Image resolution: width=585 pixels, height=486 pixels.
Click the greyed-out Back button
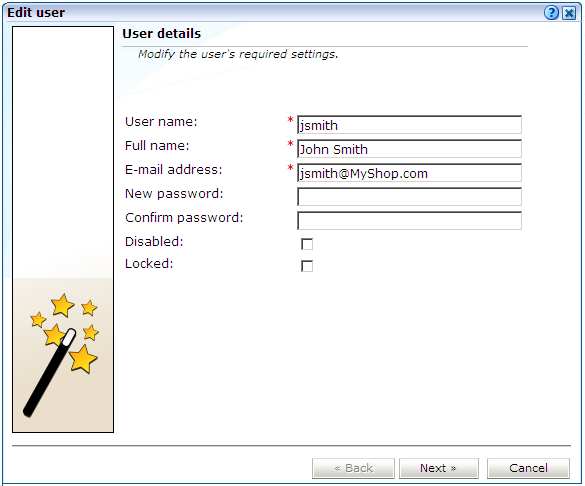pyautogui.click(x=353, y=468)
